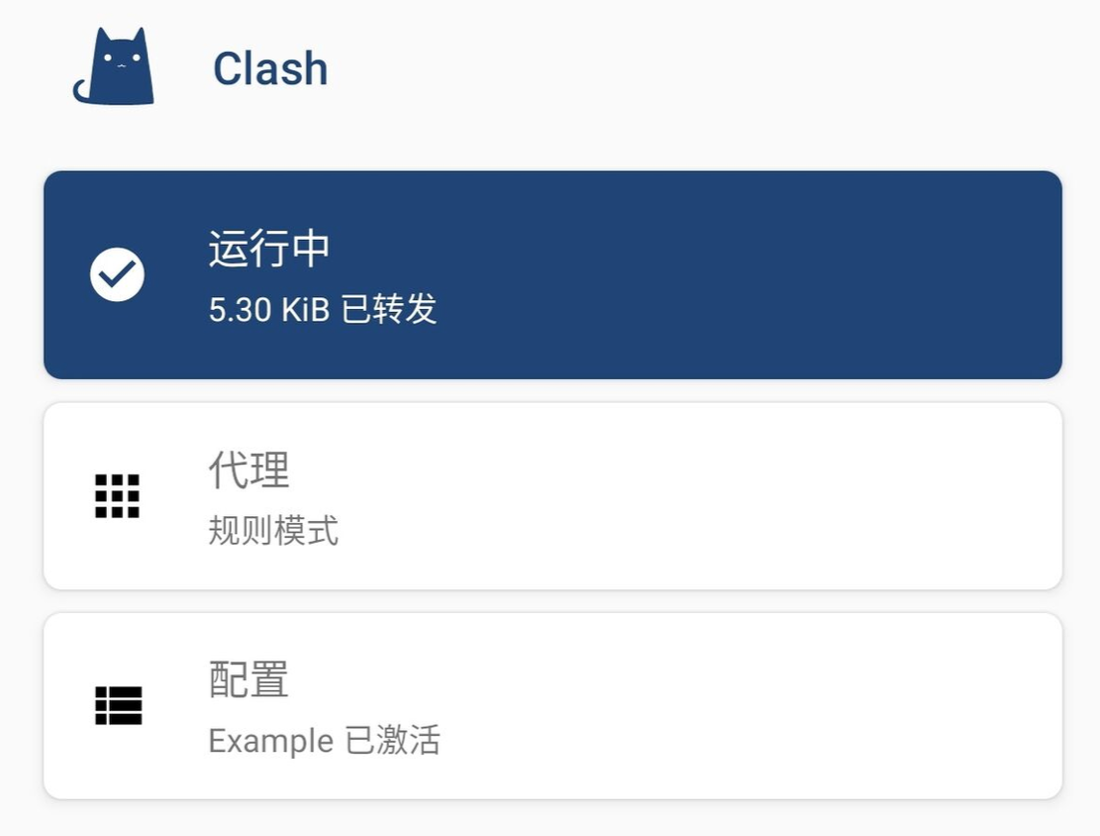Viewport: 1100px width, 836px height.
Task: Click the white checkmark icon
Action: [x=117, y=275]
